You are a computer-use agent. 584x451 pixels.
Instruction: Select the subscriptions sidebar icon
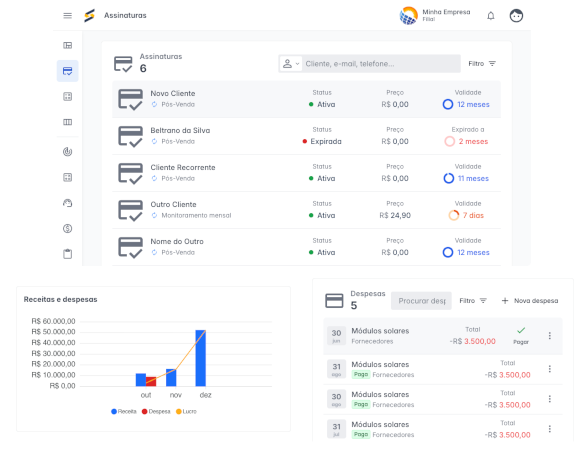coord(67,71)
